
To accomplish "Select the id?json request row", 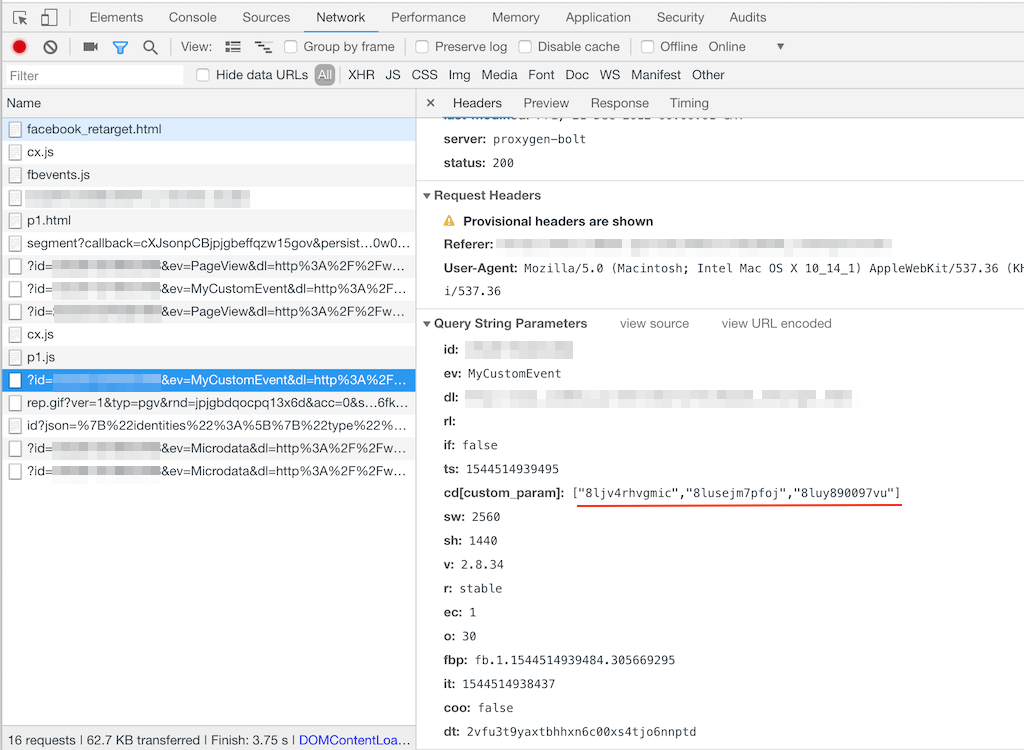I will (209, 426).
